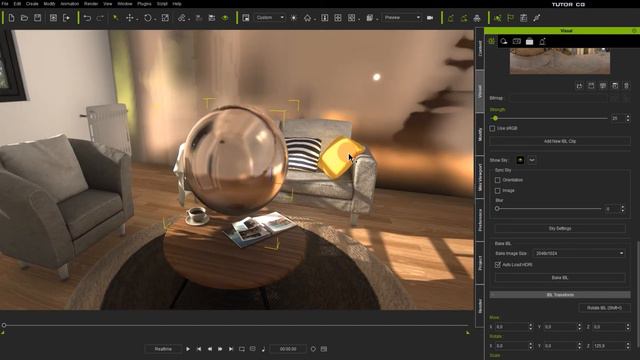Open the Atmosphere sky icon tab
640x360 pixels.
point(504,41)
